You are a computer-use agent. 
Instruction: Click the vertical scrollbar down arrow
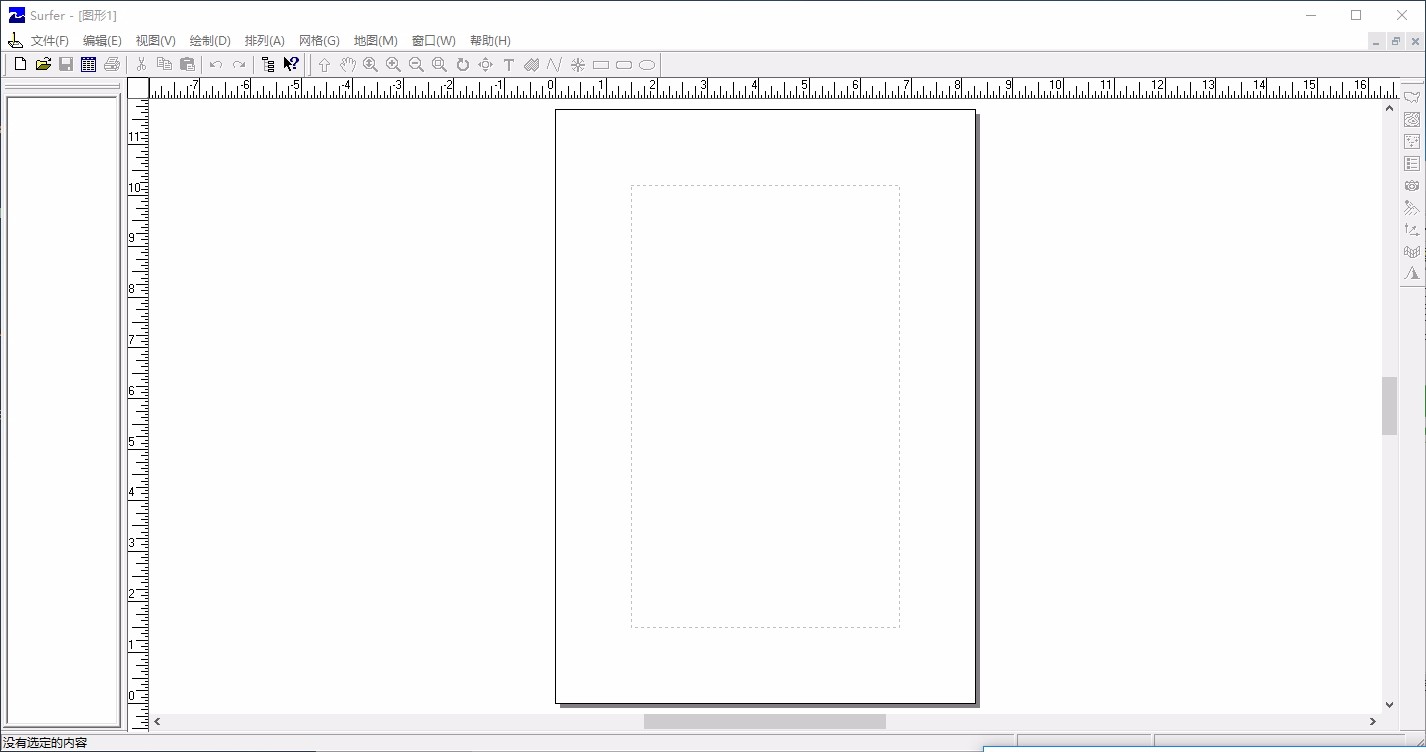point(1389,705)
